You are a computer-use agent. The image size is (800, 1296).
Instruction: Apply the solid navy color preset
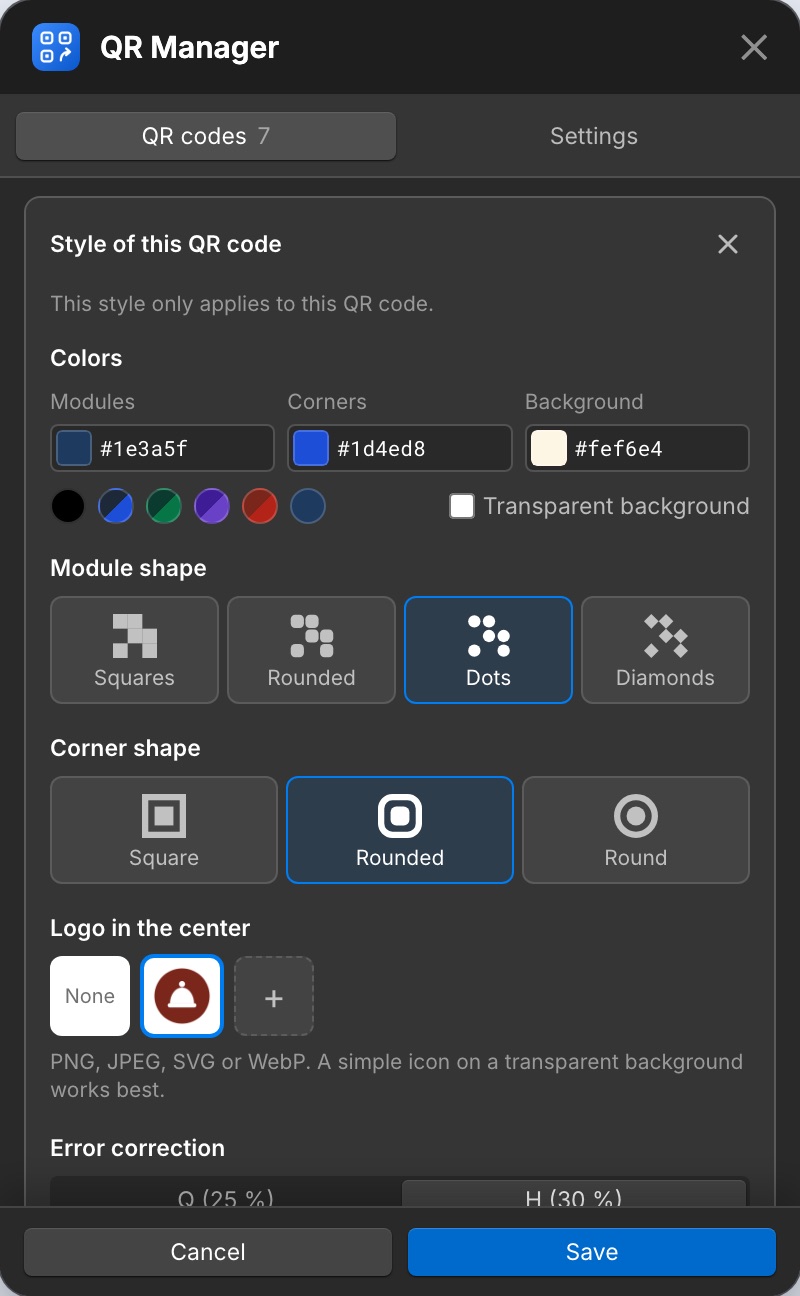pos(308,506)
